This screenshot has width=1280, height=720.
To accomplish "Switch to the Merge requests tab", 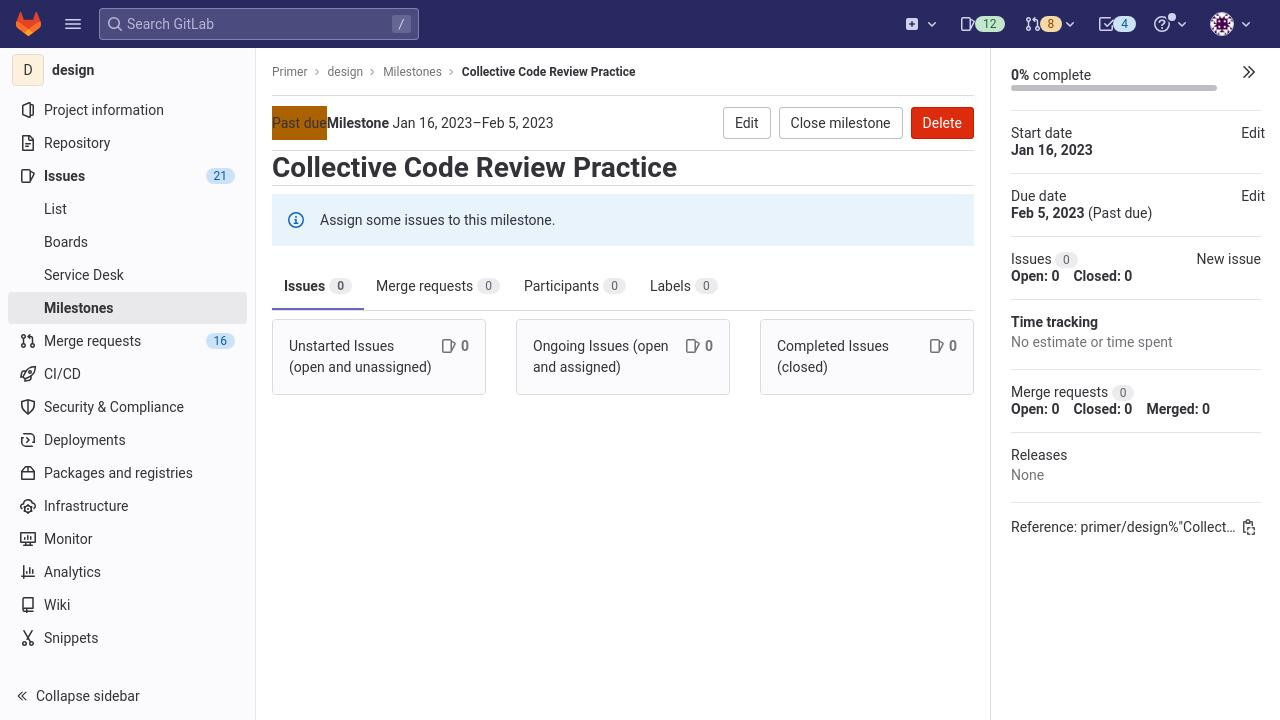I will click(x=437, y=286).
